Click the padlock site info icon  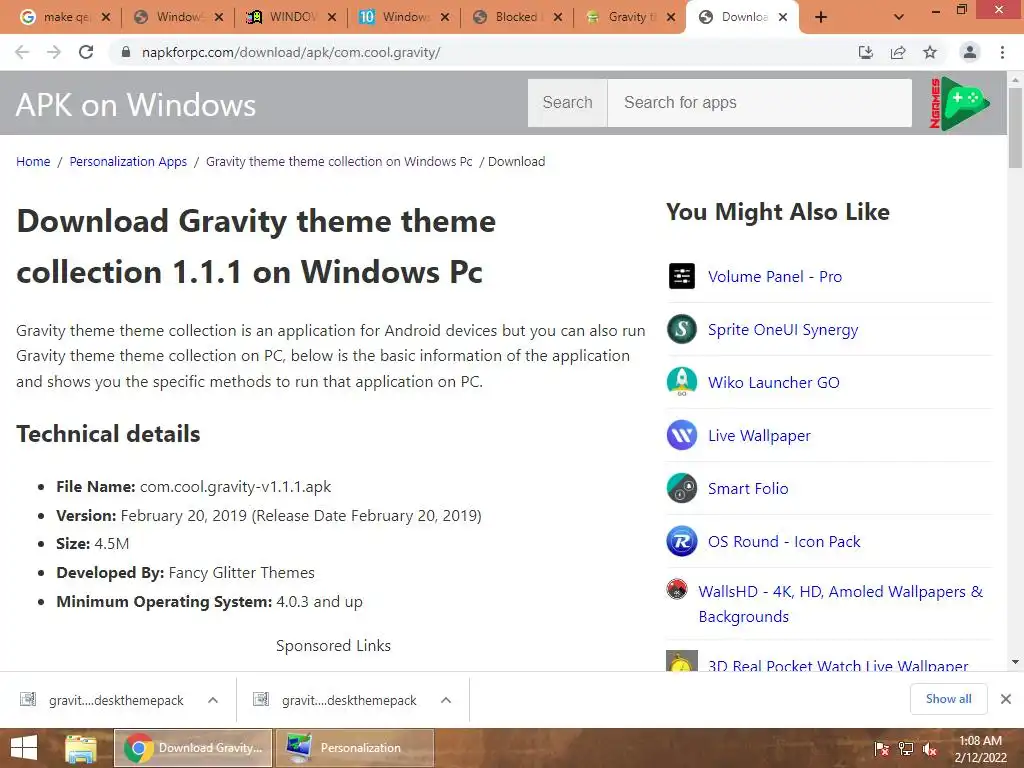[126, 52]
